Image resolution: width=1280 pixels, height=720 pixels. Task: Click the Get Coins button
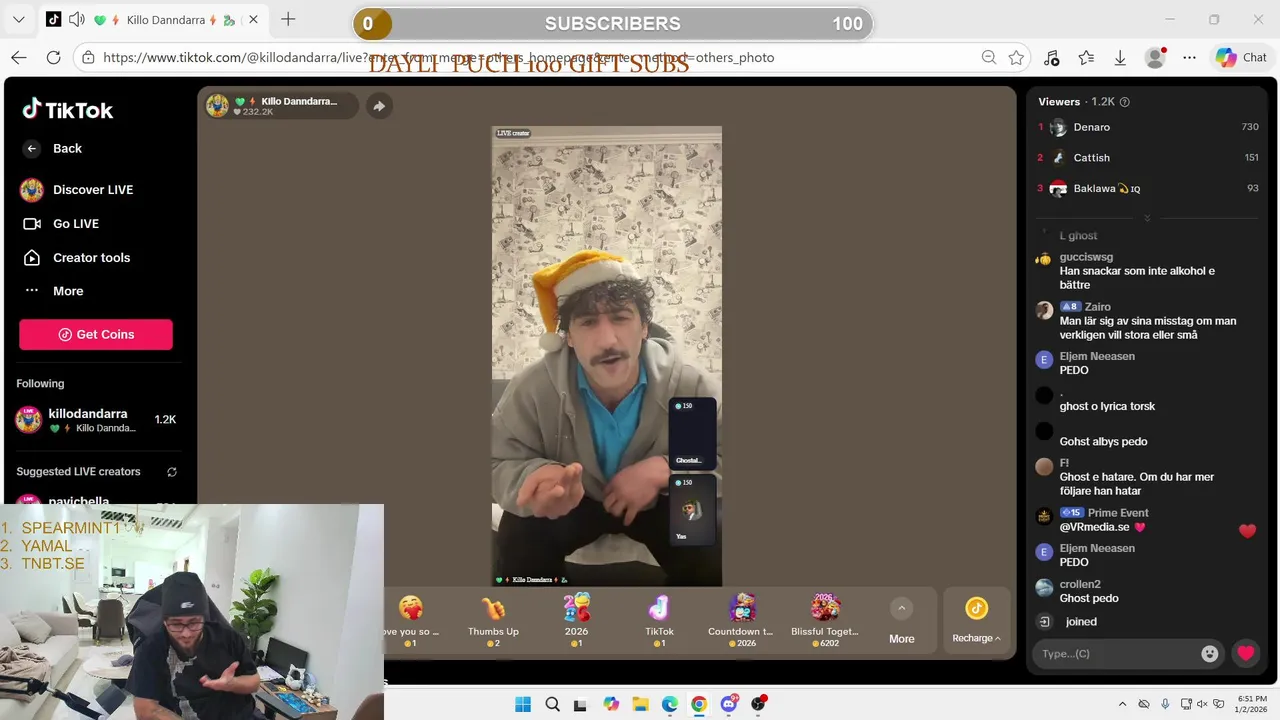[x=96, y=334]
